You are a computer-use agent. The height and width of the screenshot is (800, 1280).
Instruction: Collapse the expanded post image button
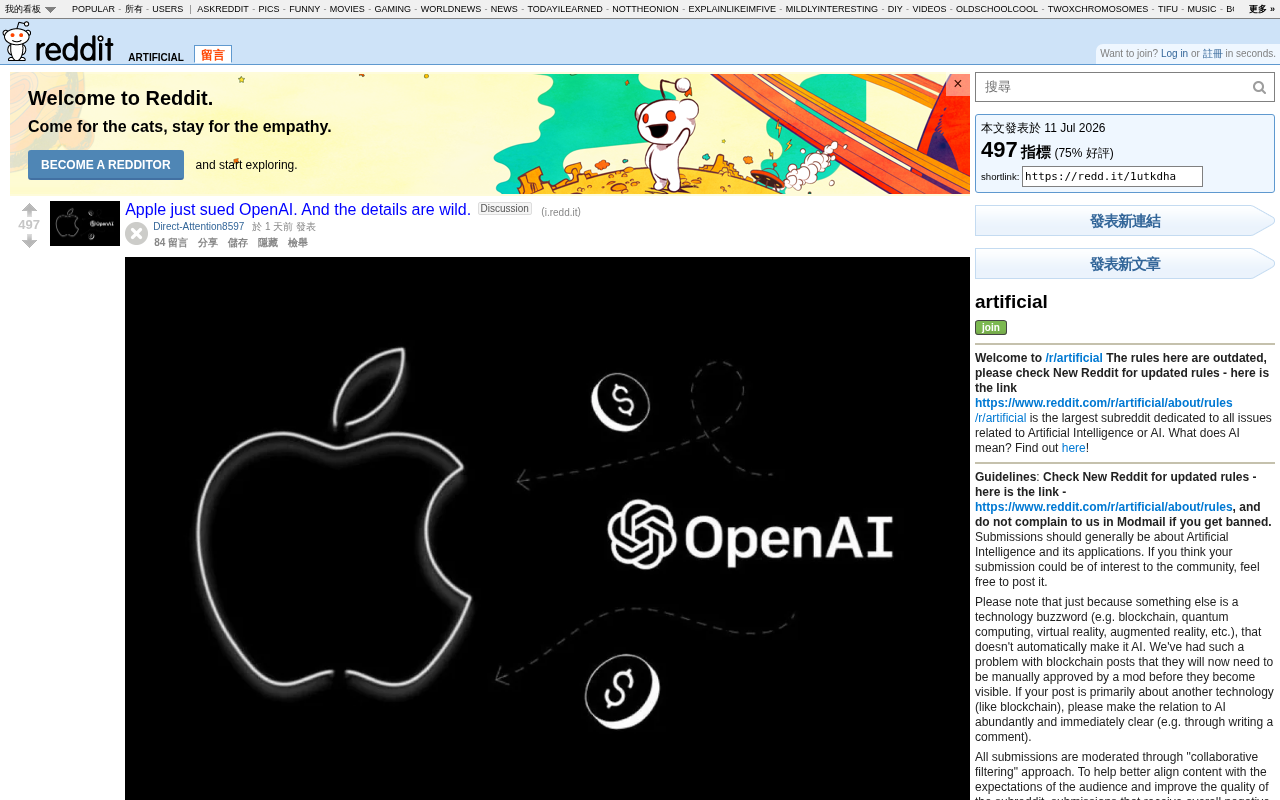click(x=137, y=233)
